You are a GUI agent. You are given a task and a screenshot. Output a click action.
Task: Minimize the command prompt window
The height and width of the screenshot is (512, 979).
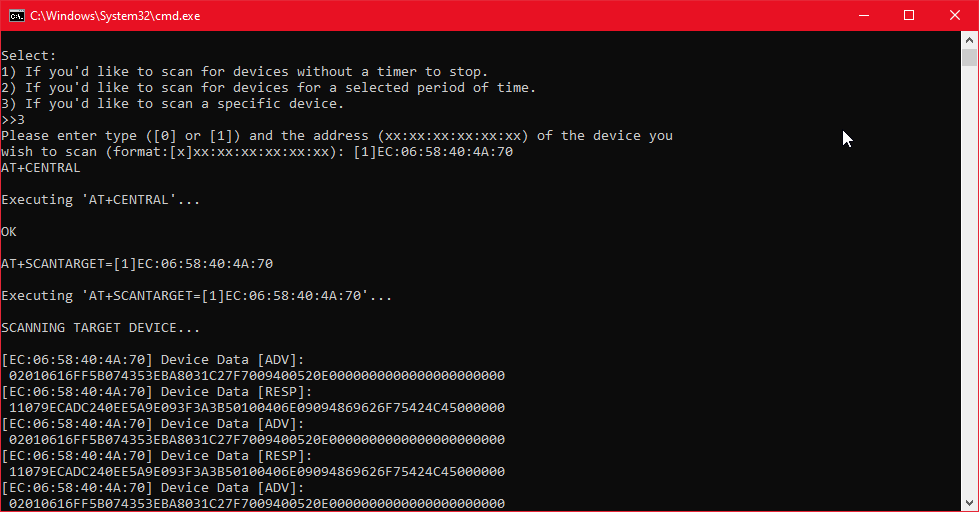[864, 16]
